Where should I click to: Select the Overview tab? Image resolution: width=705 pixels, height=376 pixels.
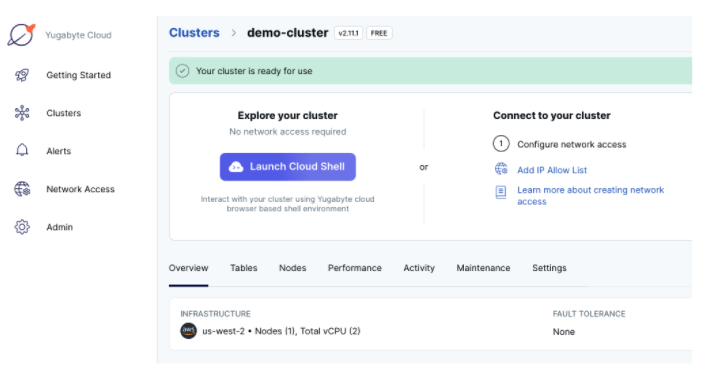coord(188,268)
